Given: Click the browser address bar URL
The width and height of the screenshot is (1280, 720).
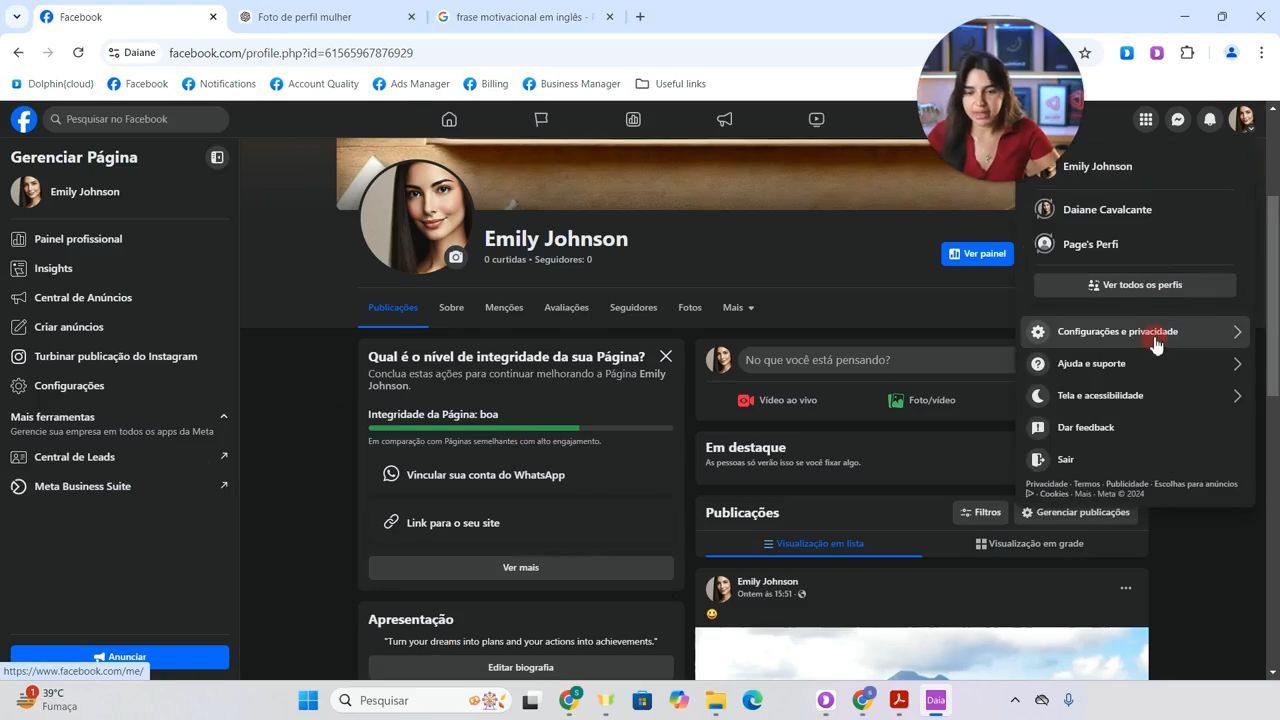Looking at the screenshot, I should tap(291, 53).
